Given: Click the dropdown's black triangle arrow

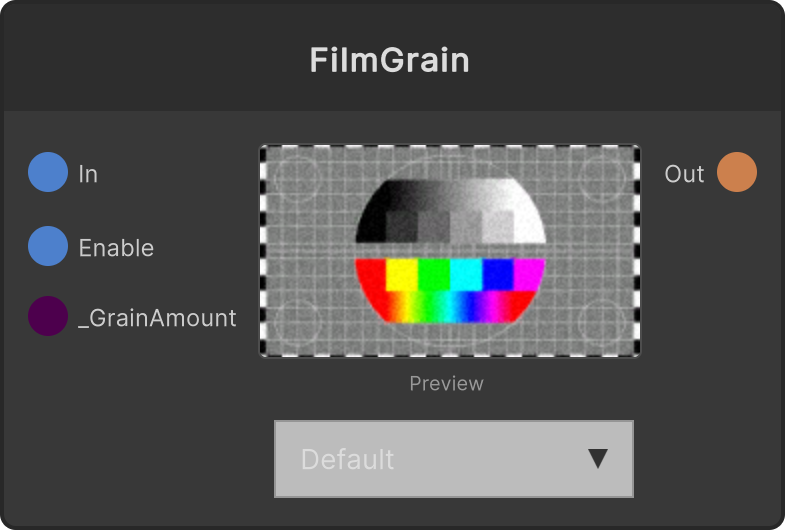Looking at the screenshot, I should click(598, 458).
